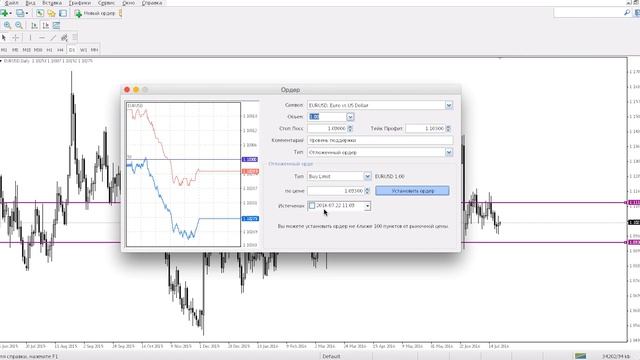The width and height of the screenshot is (640, 360).
Task: Click the Default profile in status bar
Action: tap(331, 356)
